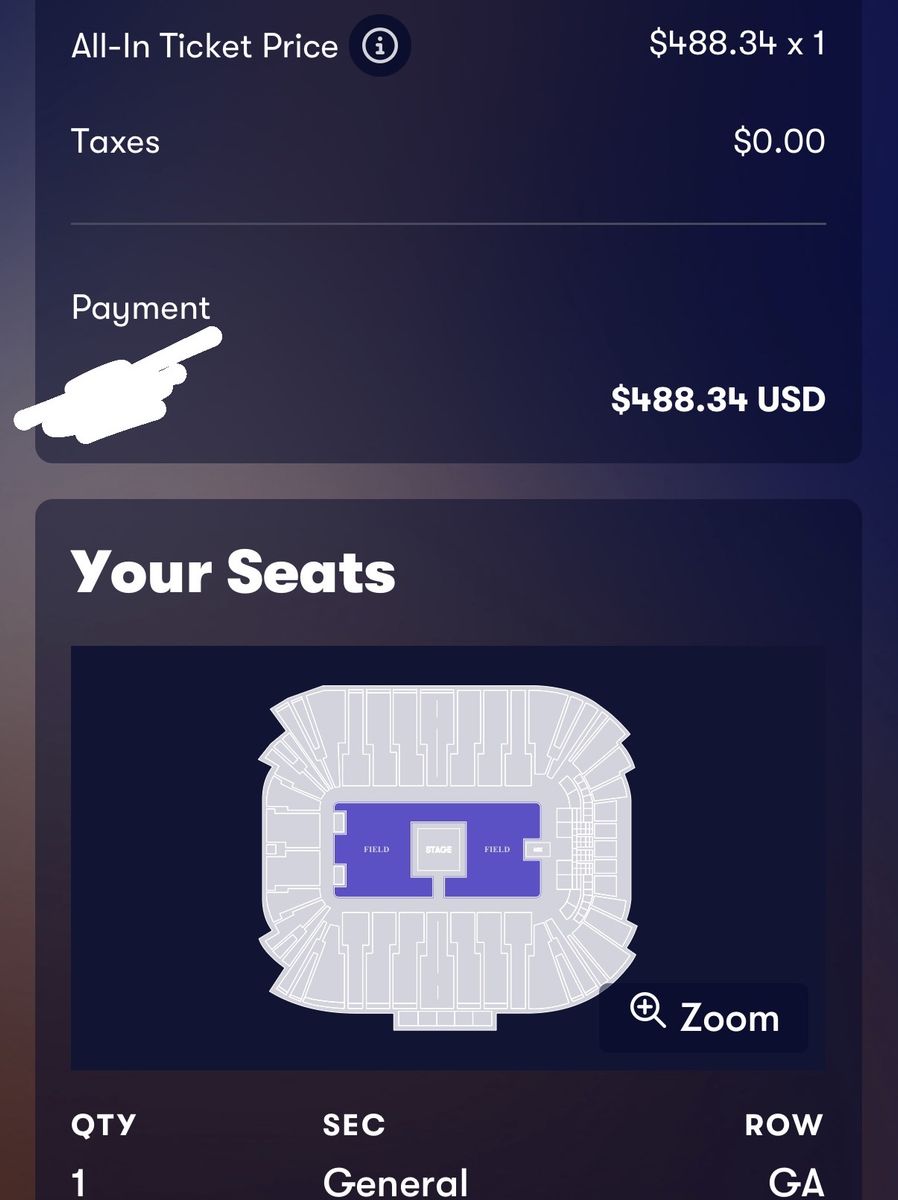This screenshot has width=898, height=1200.
Task: Tap the 'General' section value
Action: point(395,1184)
